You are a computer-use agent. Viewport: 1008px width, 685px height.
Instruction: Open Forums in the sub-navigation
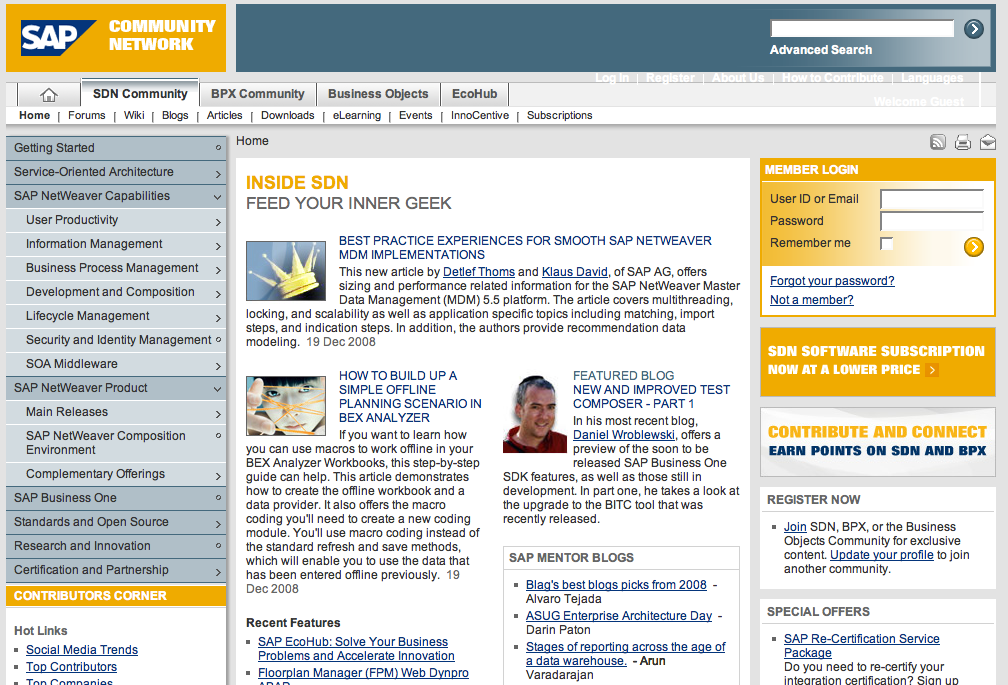coord(87,115)
